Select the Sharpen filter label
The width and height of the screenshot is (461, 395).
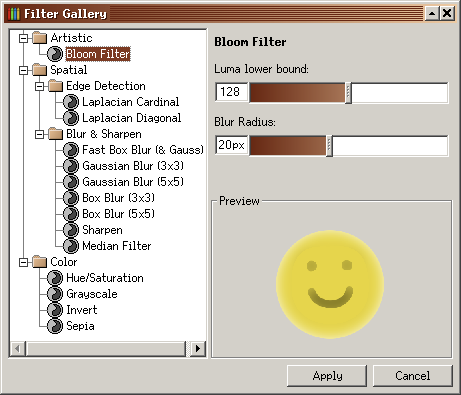pos(102,230)
